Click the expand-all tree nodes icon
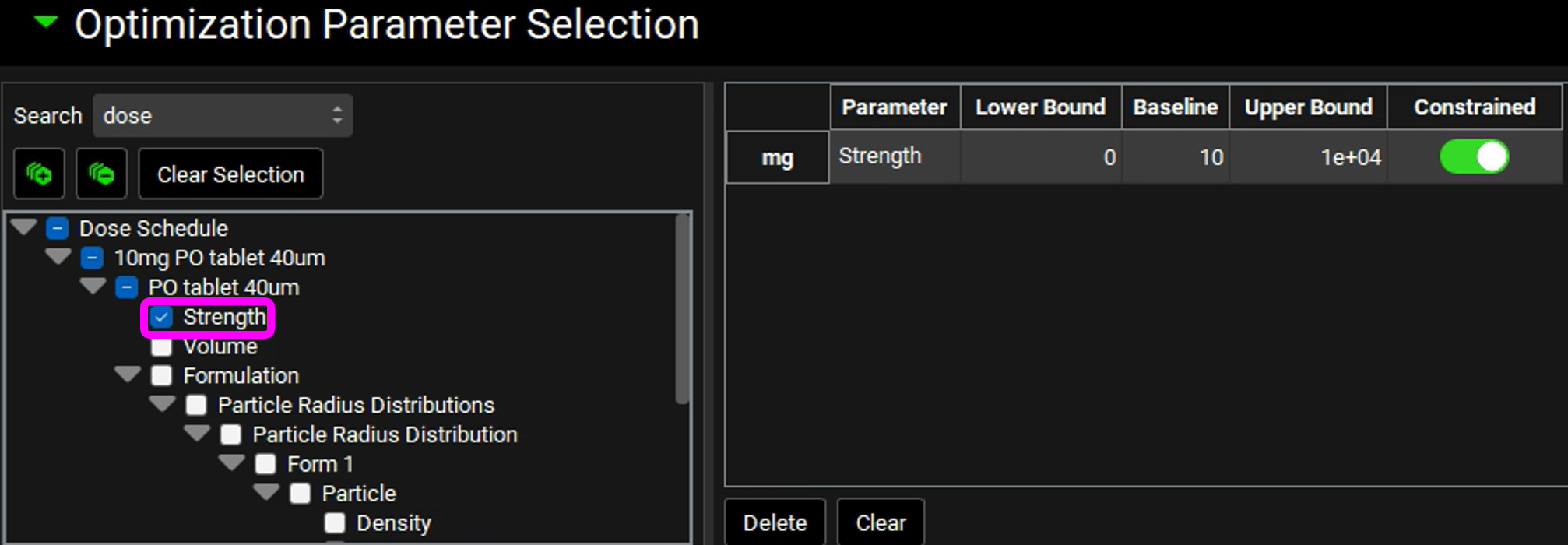Viewport: 1568px width, 545px height. click(39, 174)
